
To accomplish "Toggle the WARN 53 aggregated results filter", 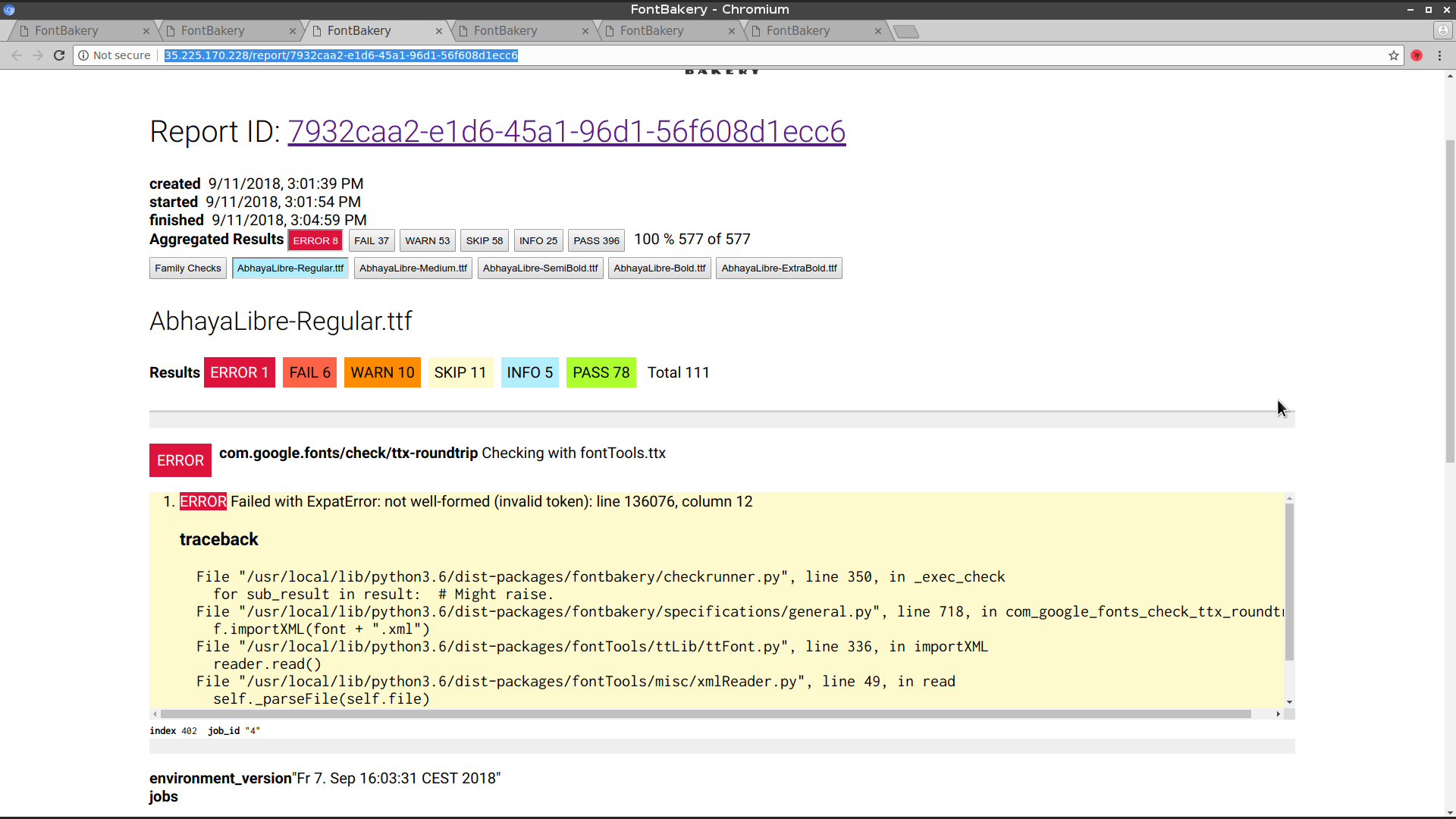I will click(x=427, y=240).
